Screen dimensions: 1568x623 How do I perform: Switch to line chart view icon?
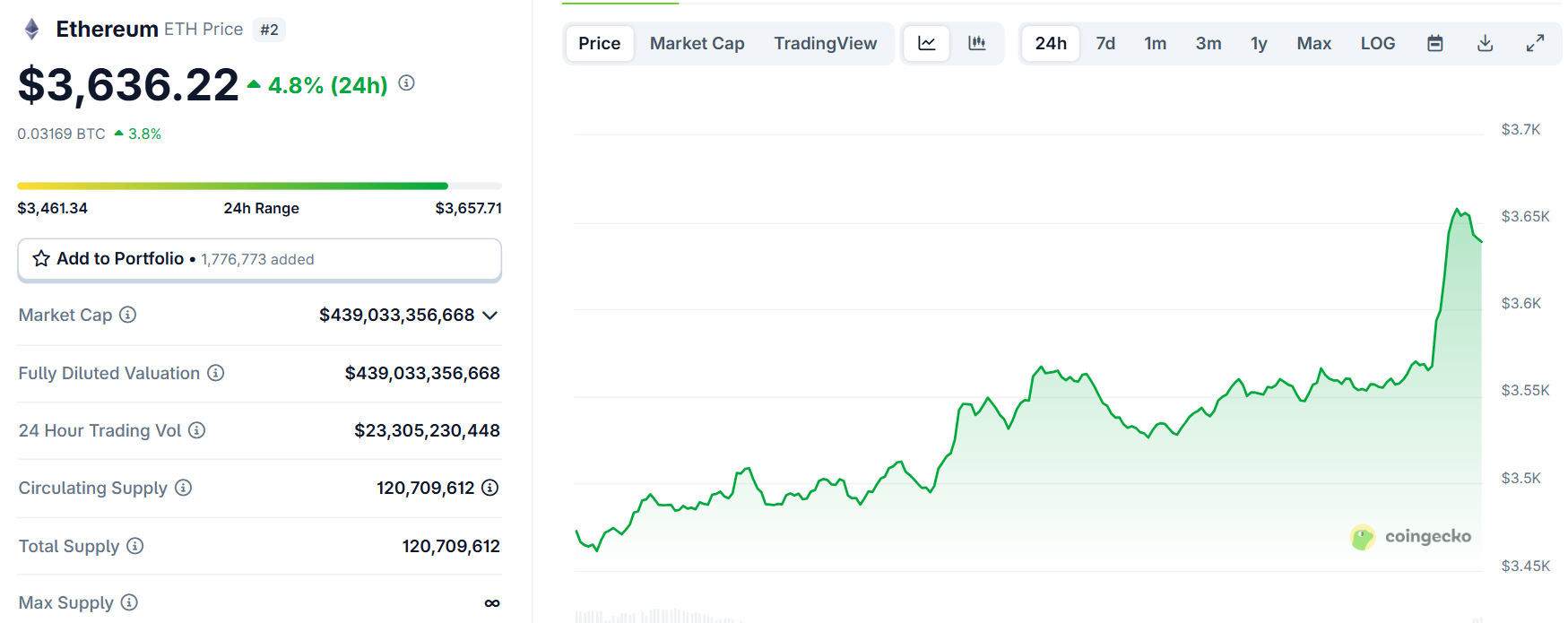click(927, 43)
